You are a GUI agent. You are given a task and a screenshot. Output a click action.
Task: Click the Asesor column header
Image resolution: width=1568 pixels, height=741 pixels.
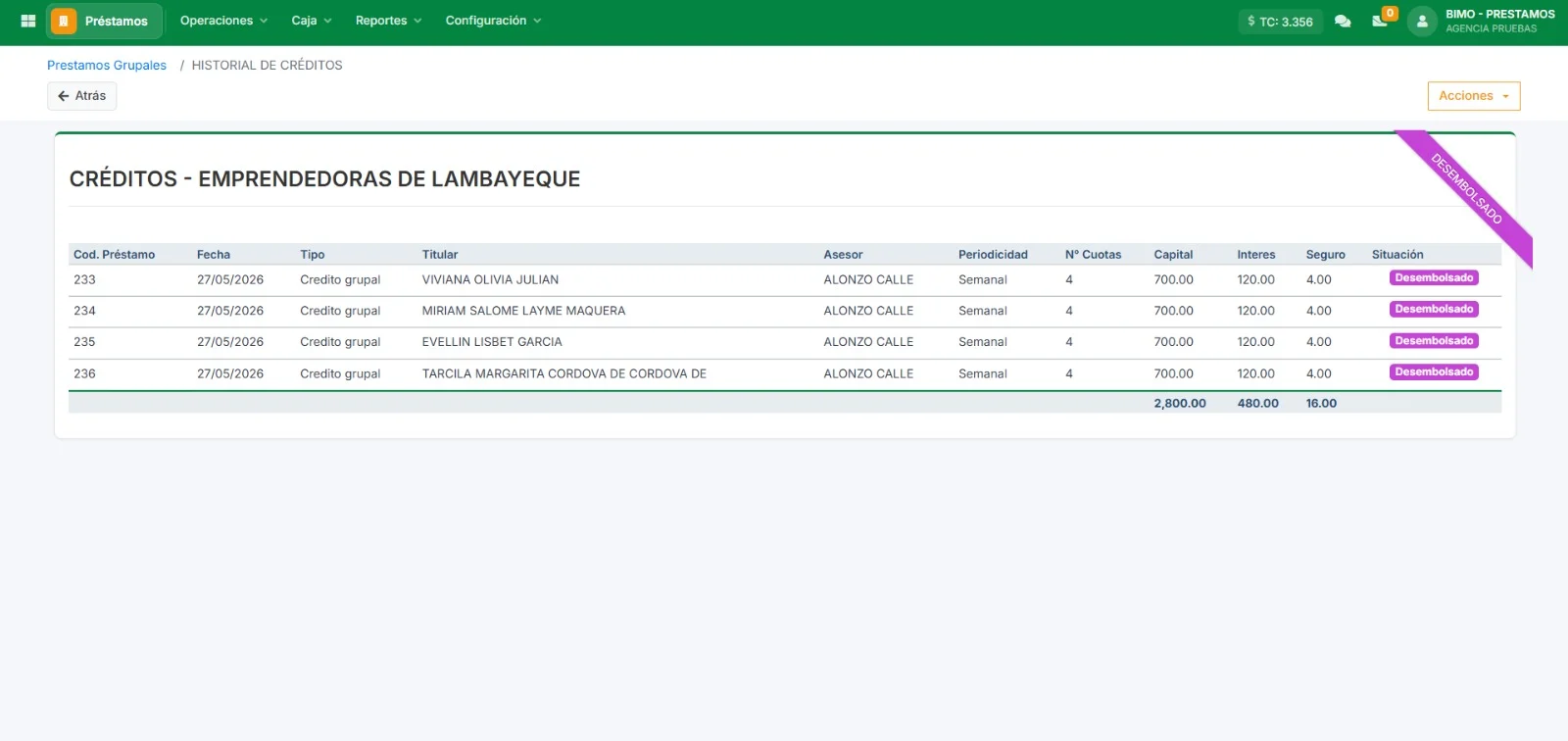click(x=843, y=255)
